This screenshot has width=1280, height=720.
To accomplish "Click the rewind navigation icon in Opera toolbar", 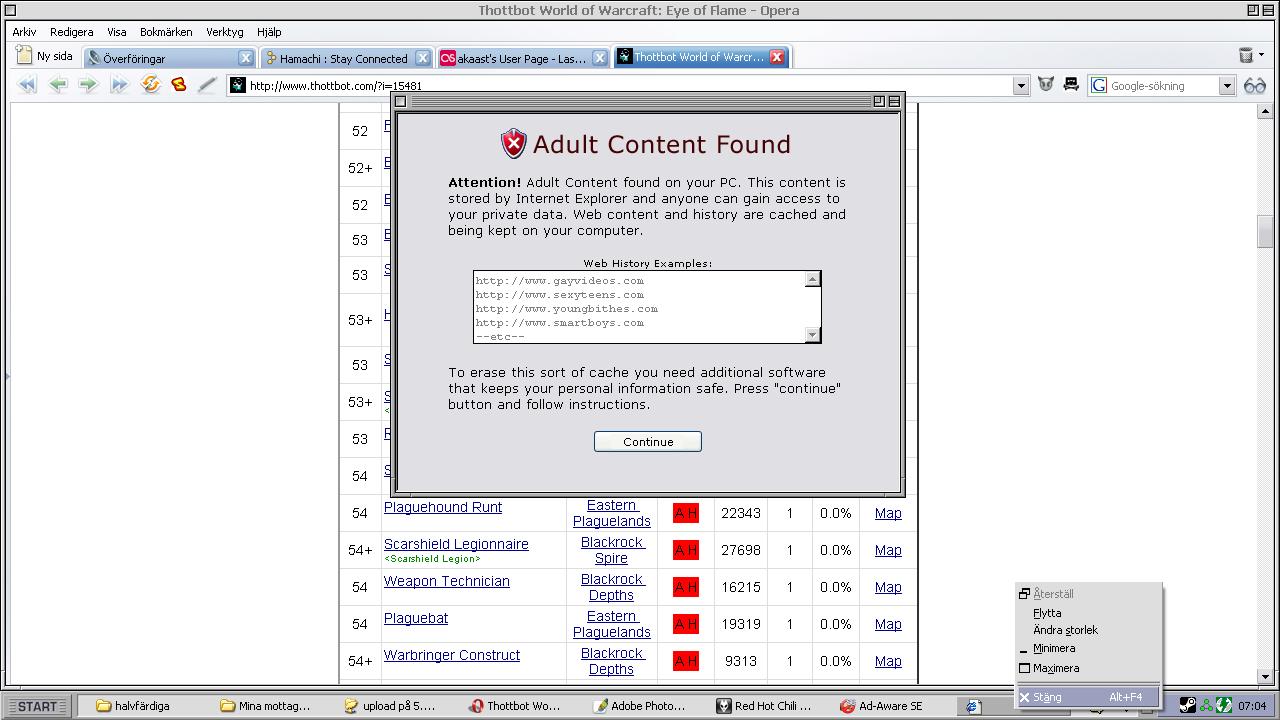I will (x=27, y=85).
